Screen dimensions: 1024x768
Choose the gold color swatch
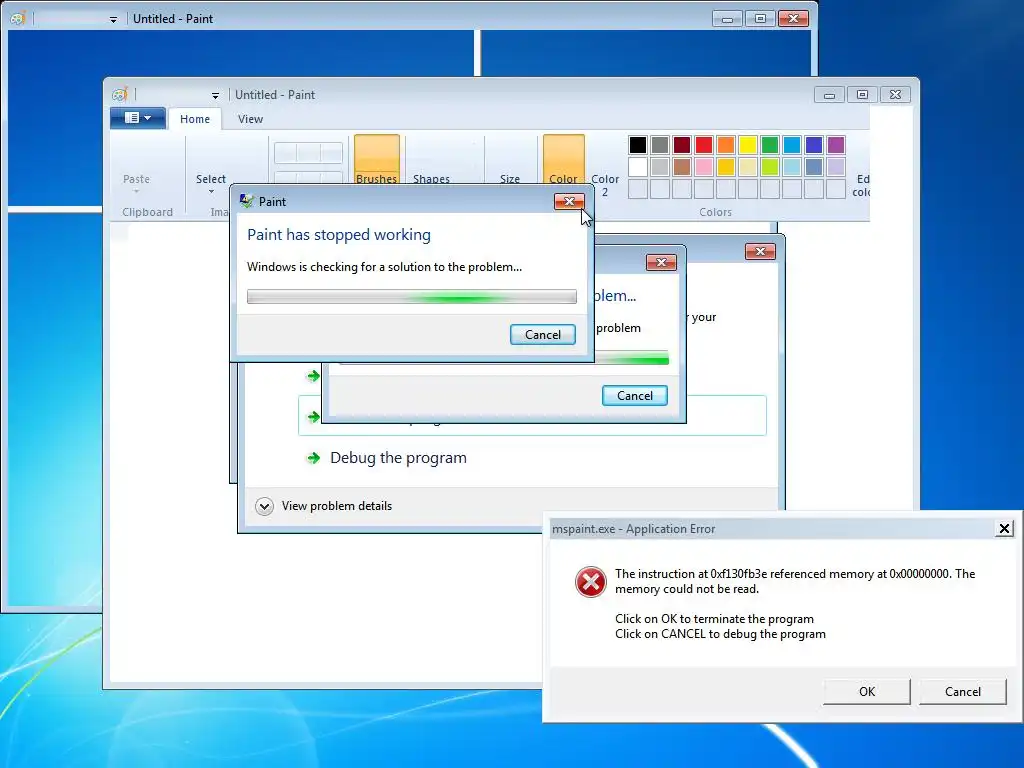click(726, 167)
